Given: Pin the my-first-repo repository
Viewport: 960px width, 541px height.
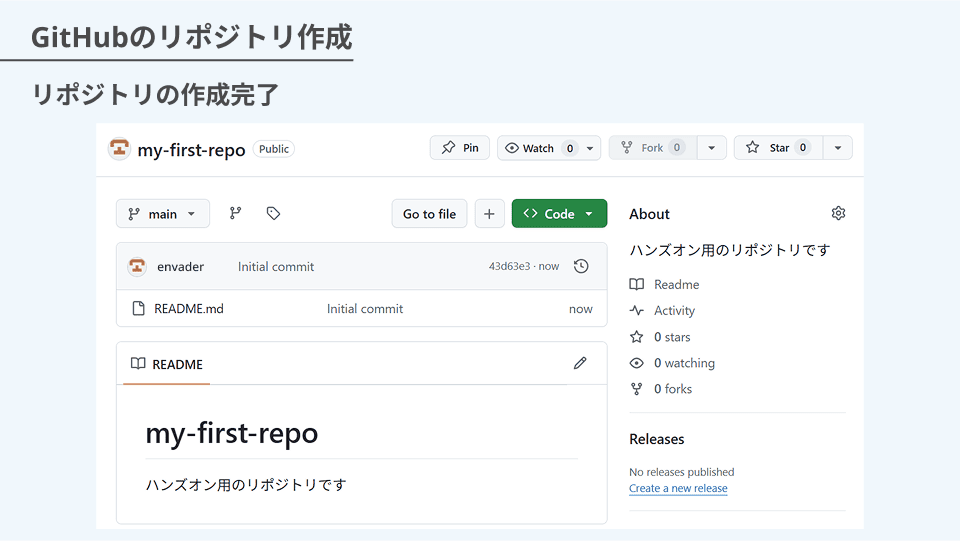Looking at the screenshot, I should tap(460, 147).
